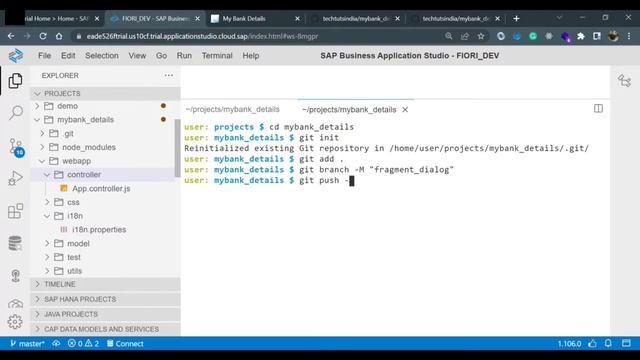Collapse the i18n folder

(x=47, y=216)
